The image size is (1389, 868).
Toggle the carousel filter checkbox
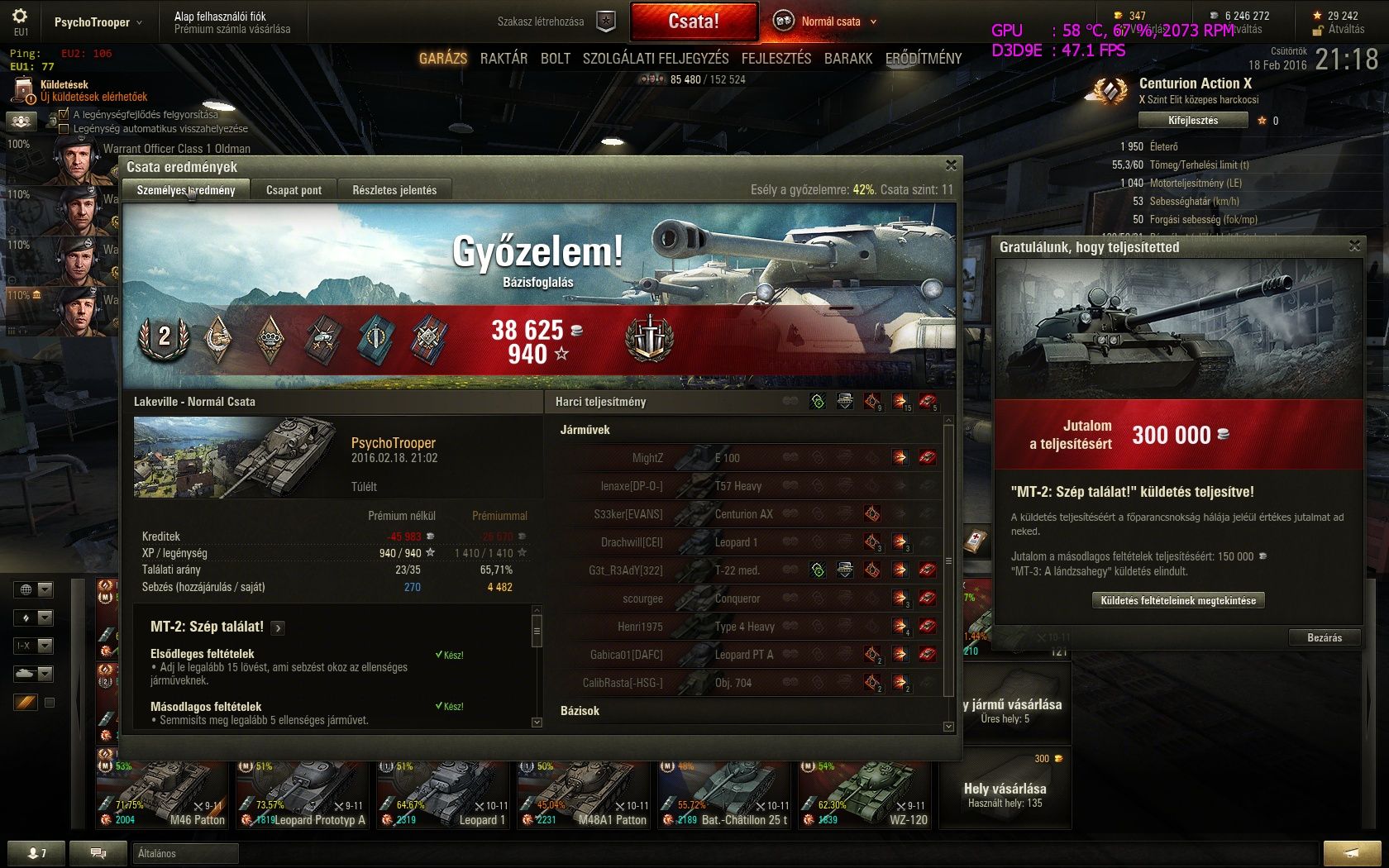pyautogui.click(x=50, y=703)
